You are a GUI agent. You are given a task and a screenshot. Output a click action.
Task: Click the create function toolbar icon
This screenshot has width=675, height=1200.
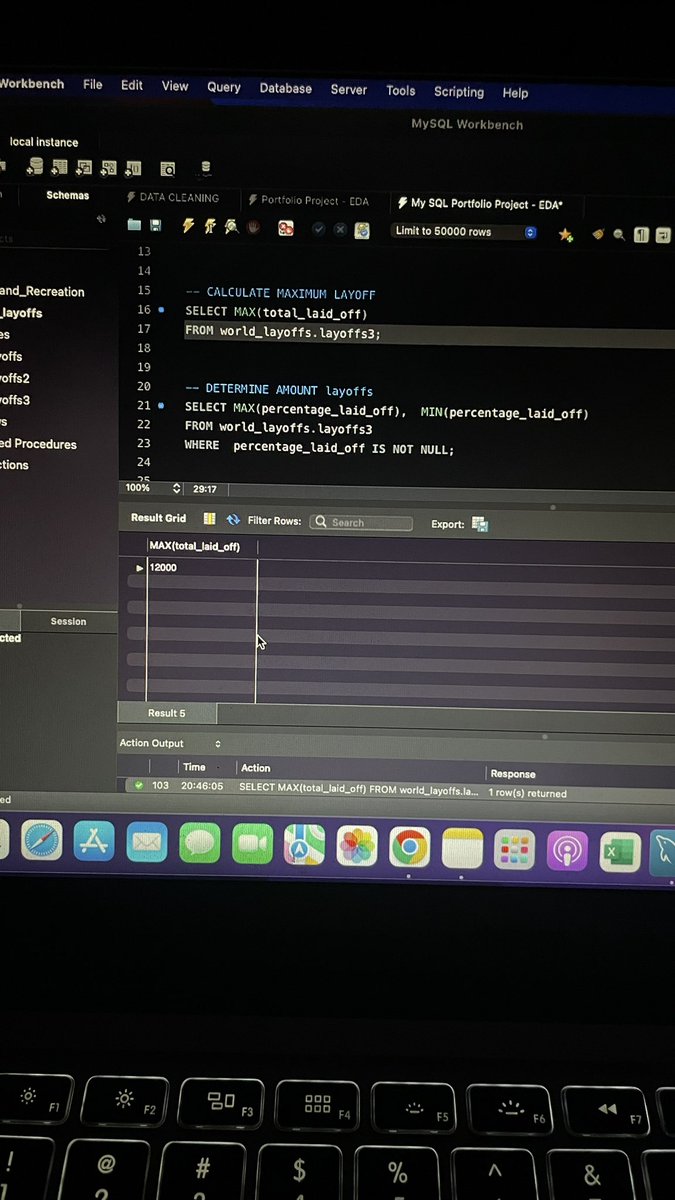133,169
